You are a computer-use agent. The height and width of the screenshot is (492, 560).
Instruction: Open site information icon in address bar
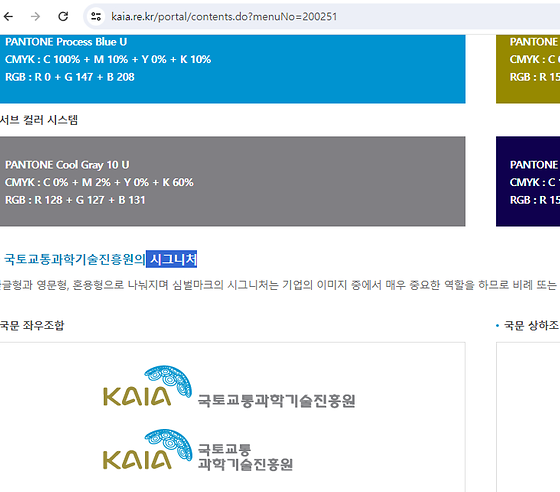pyautogui.click(x=96, y=16)
